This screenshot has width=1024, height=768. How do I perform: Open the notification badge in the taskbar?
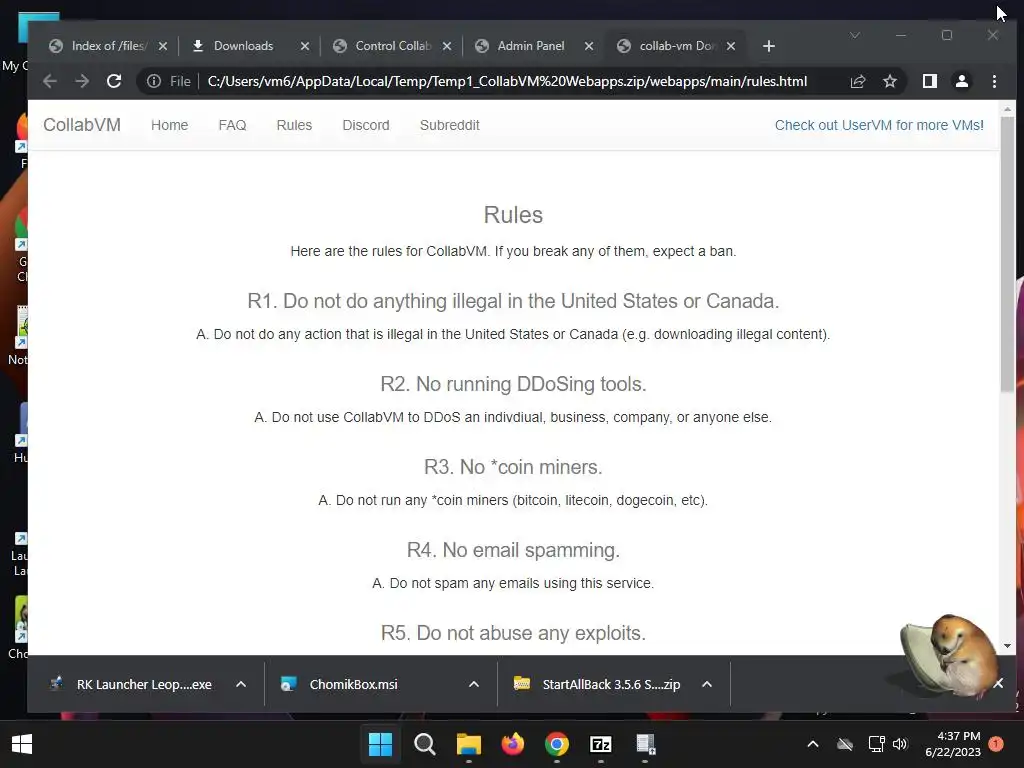pos(996,744)
